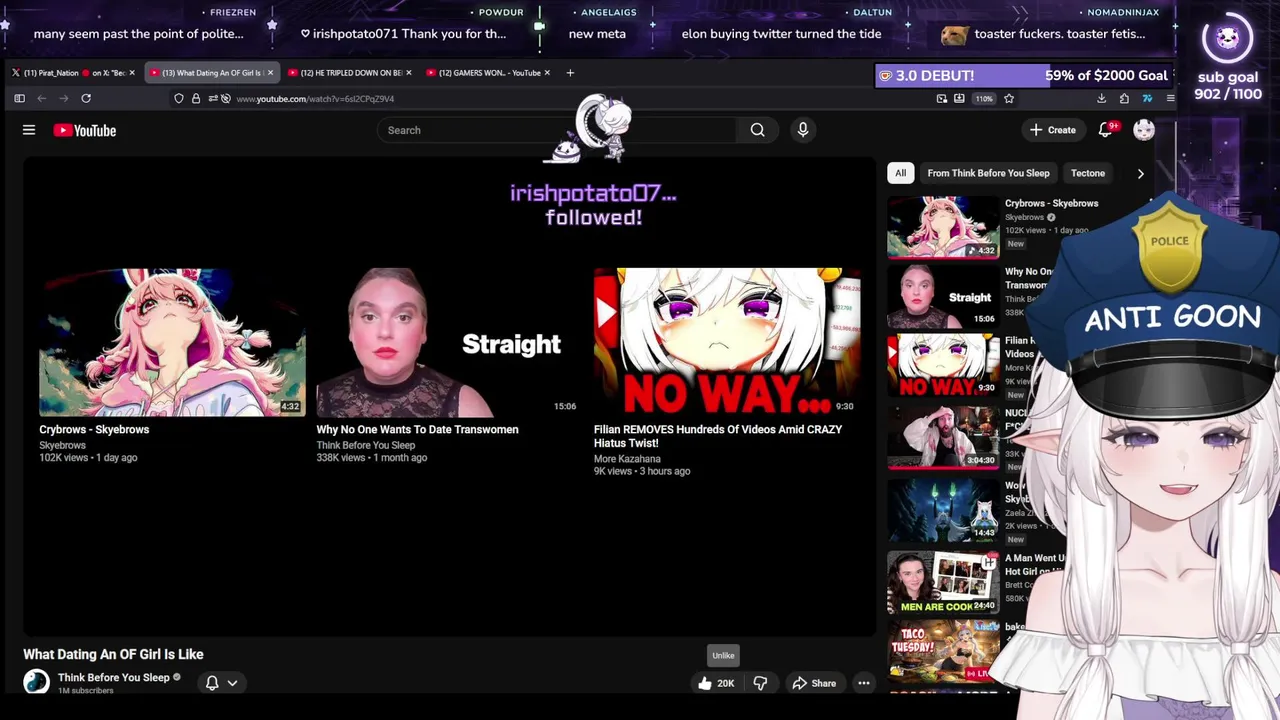
Task: Click the YouTube search magnifier button
Action: [757, 130]
